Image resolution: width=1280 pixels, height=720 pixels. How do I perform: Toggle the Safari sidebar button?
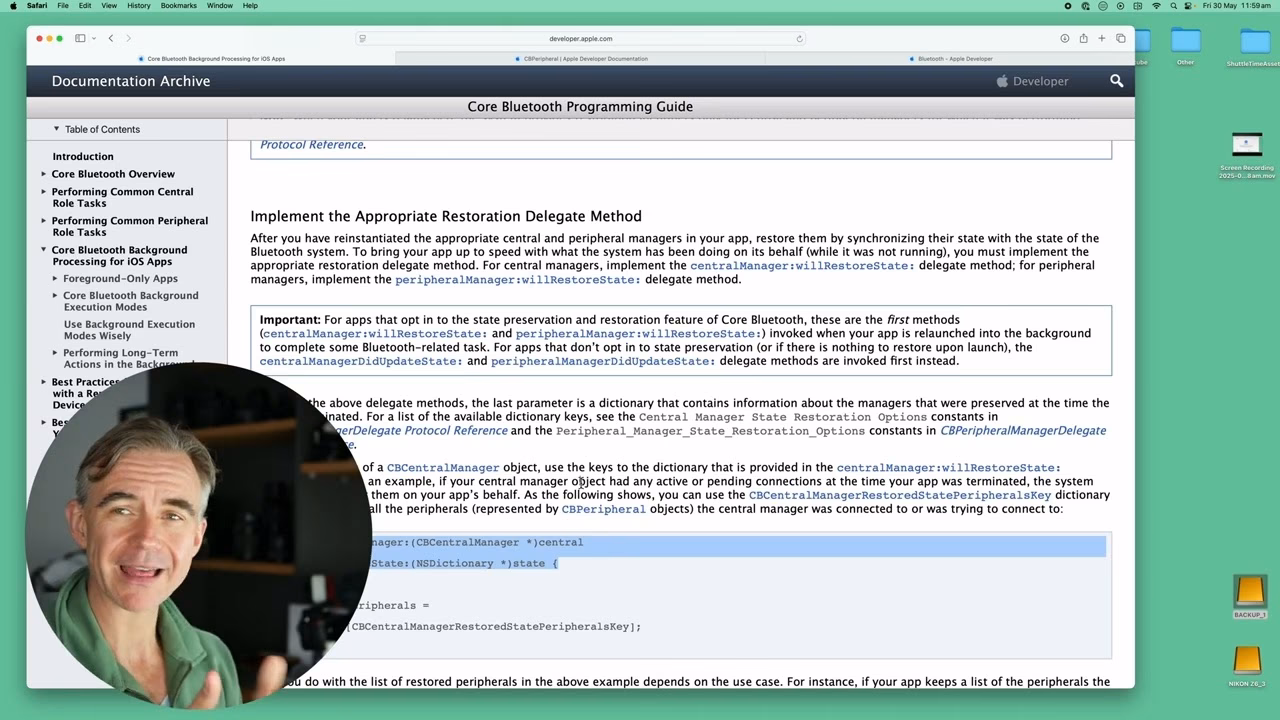pos(80,38)
